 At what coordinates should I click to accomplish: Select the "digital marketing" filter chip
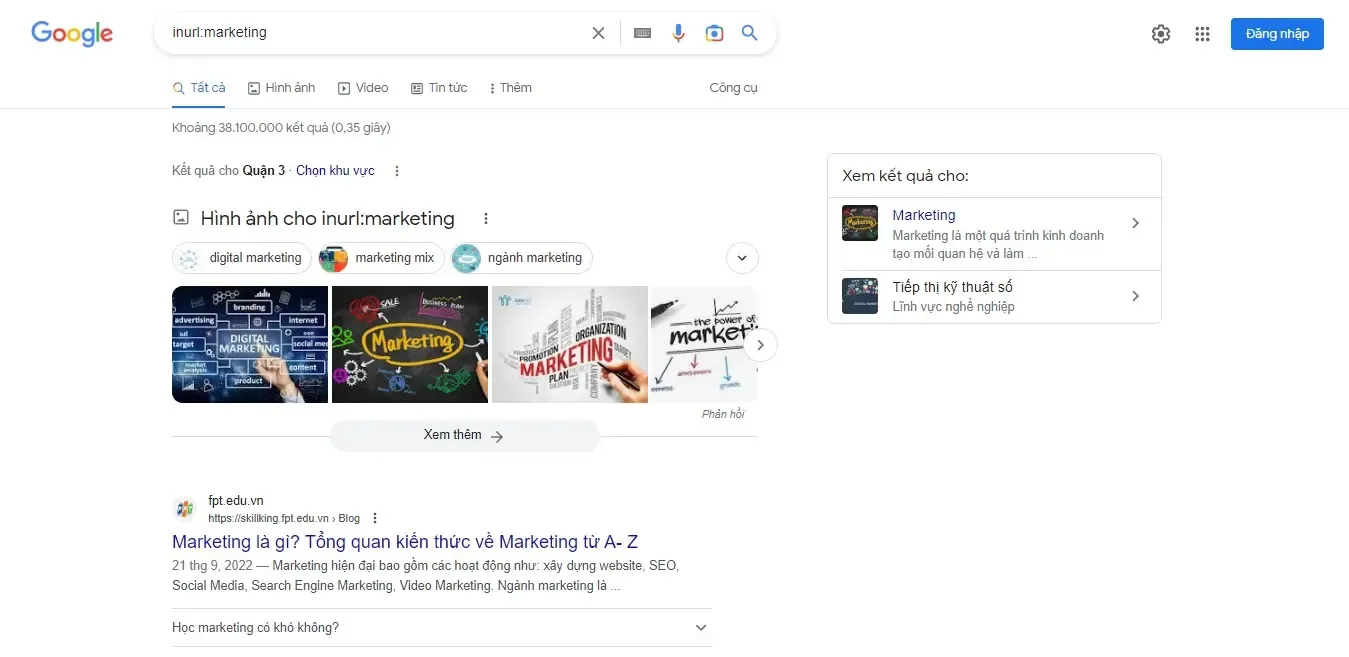point(241,258)
